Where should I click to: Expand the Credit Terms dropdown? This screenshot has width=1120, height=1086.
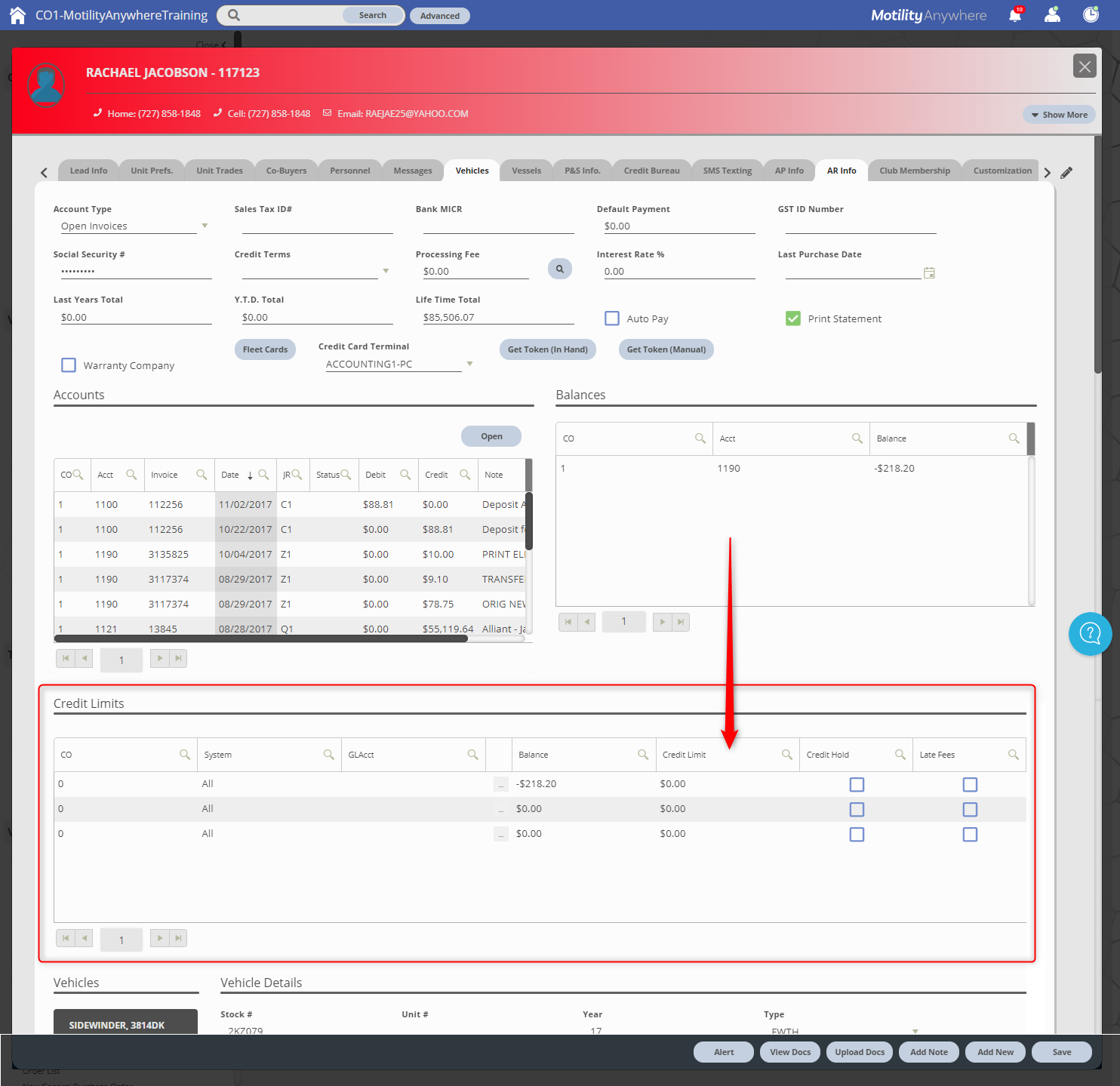tap(386, 270)
